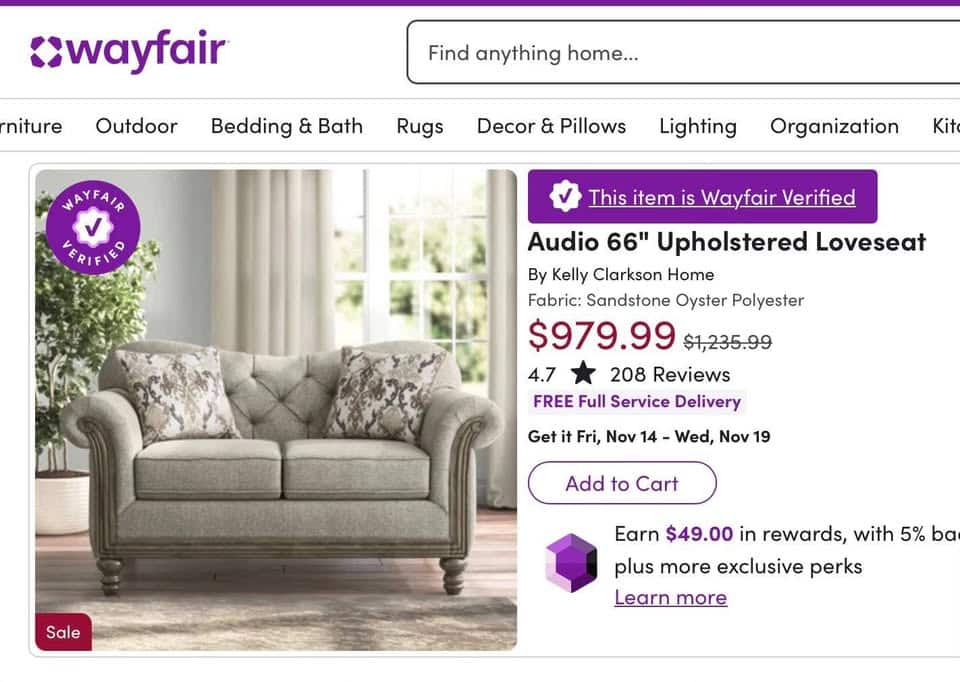Open the Lighting department
Viewport: 960px width, 682px height.
tap(698, 126)
